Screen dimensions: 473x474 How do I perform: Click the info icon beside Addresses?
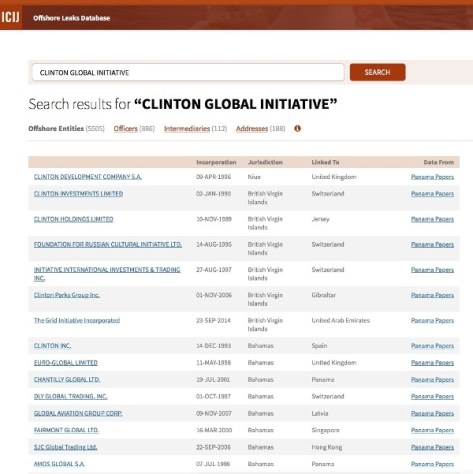coord(298,129)
